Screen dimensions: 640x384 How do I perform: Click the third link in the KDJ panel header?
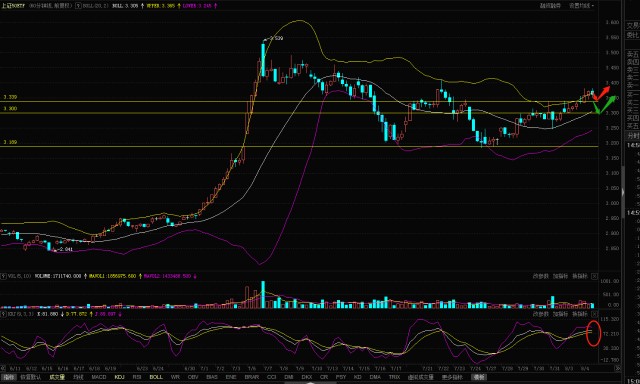580,314
